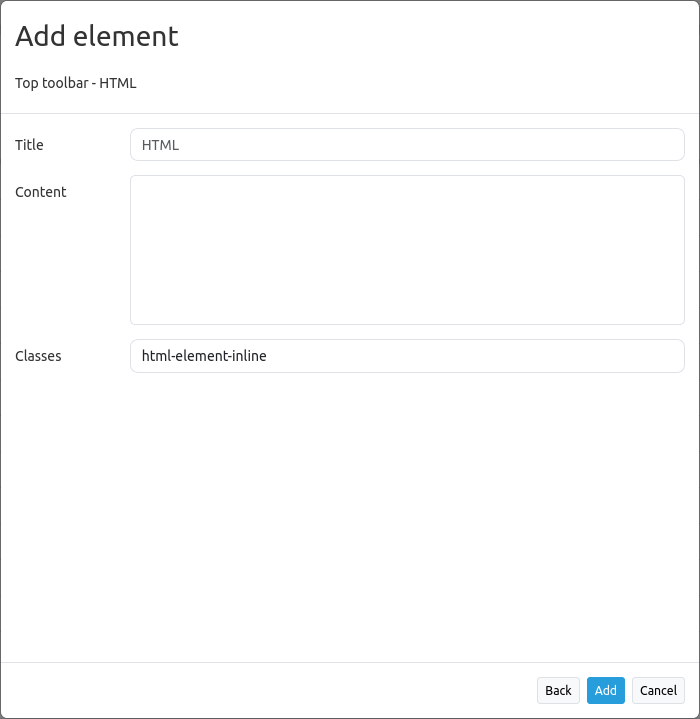Screen dimensions: 700x719
Task: Confirm adding the HTML element
Action: click(x=605, y=690)
